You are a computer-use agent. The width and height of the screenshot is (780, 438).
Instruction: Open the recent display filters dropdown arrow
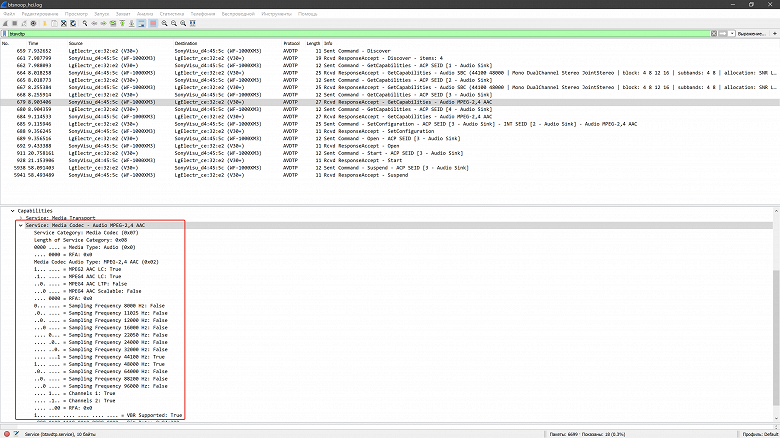tap(732, 34)
